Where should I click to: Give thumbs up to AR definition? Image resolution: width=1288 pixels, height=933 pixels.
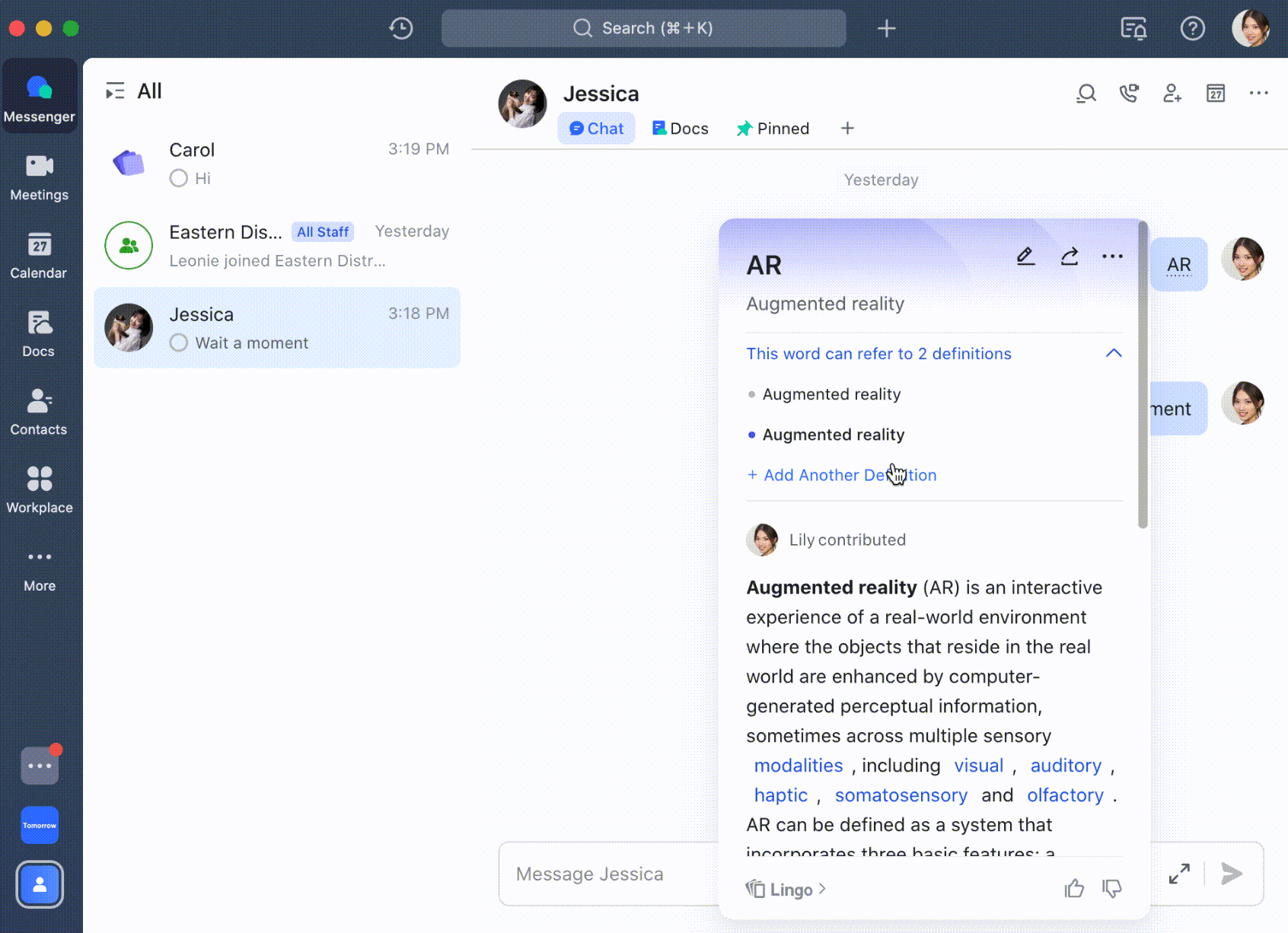point(1074,888)
